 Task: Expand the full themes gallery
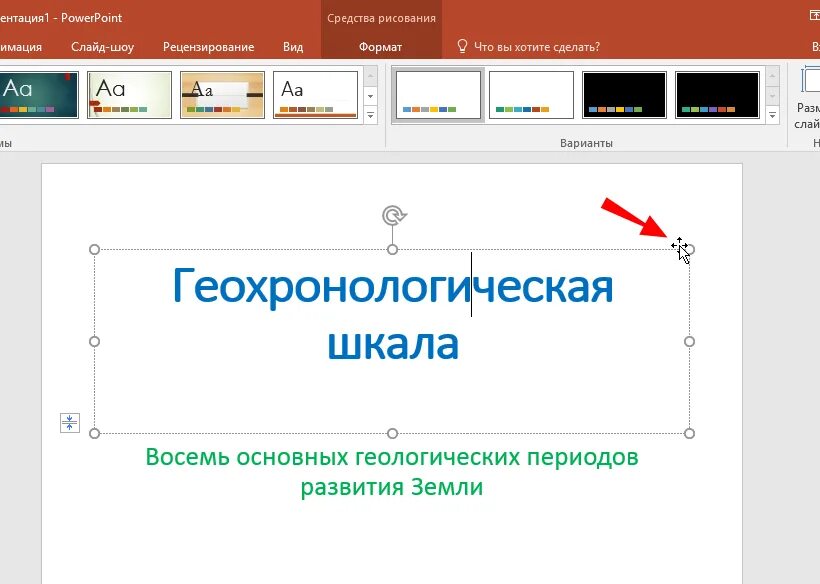click(370, 115)
